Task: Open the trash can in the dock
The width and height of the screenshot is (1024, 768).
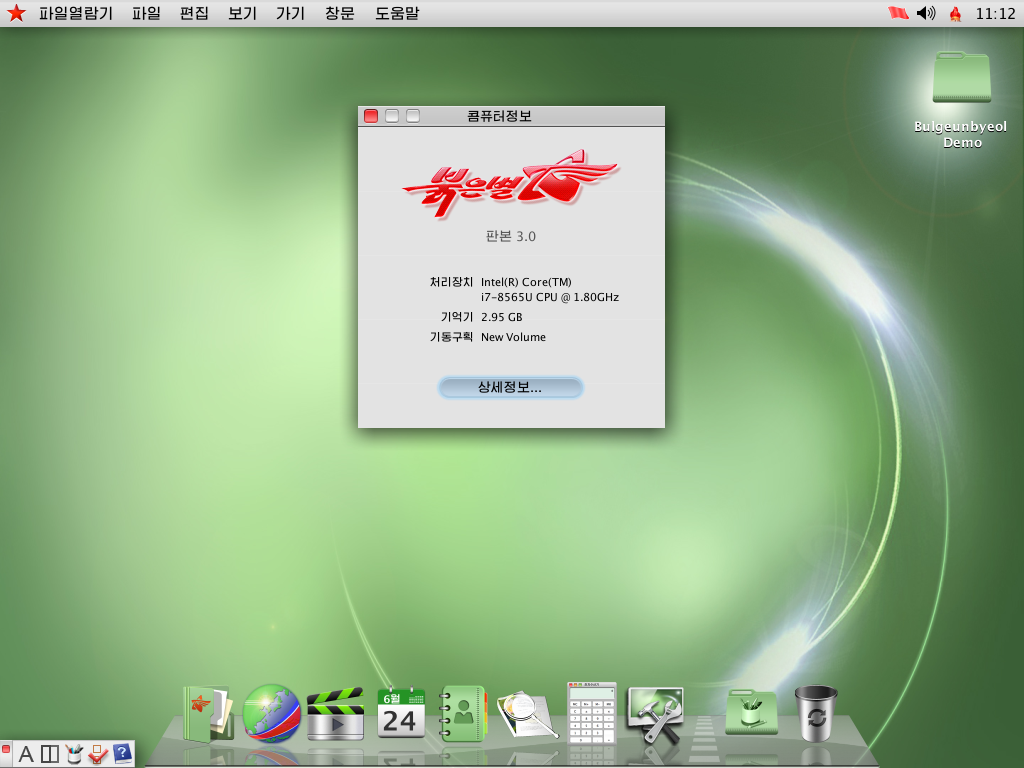Action: click(816, 713)
